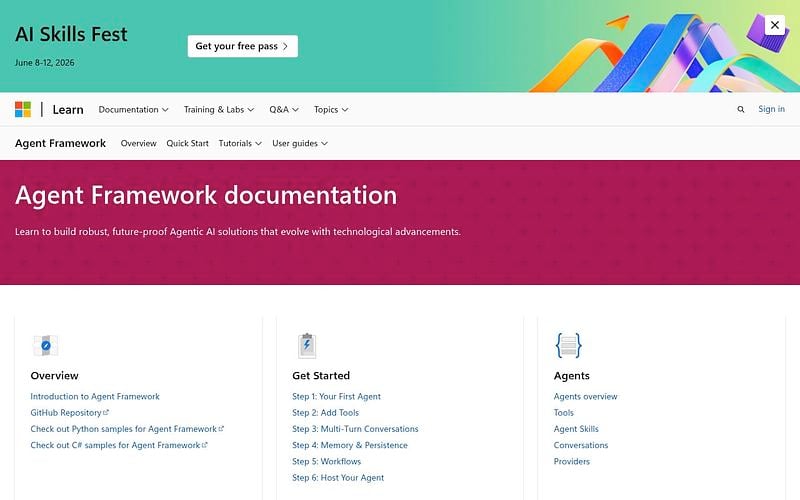Click the Agents card heading

coord(571,376)
